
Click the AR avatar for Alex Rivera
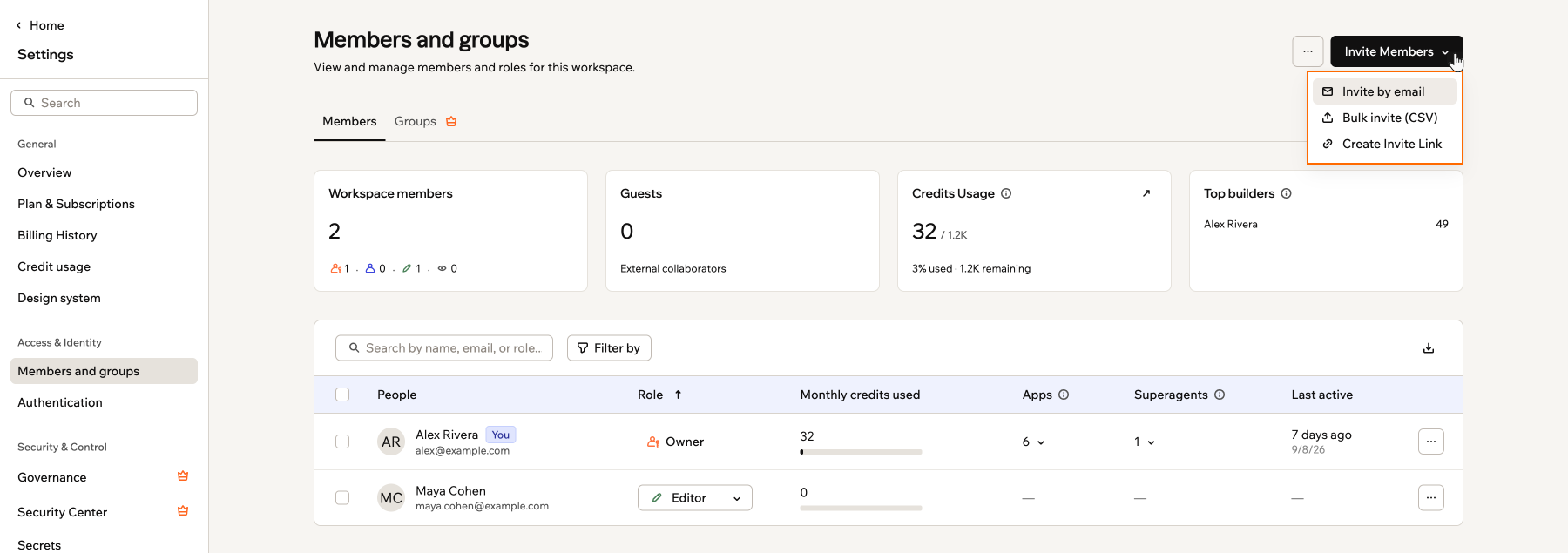click(391, 442)
